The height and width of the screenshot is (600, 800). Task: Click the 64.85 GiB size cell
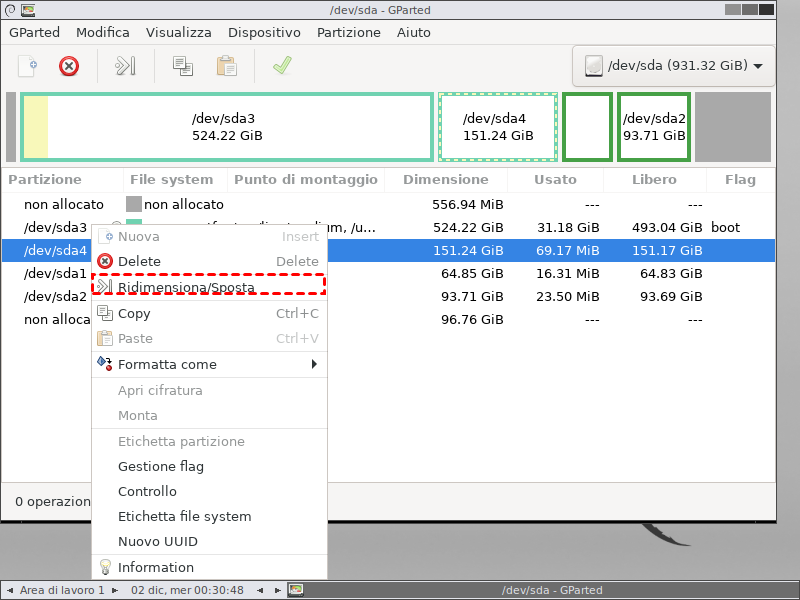click(x=472, y=273)
